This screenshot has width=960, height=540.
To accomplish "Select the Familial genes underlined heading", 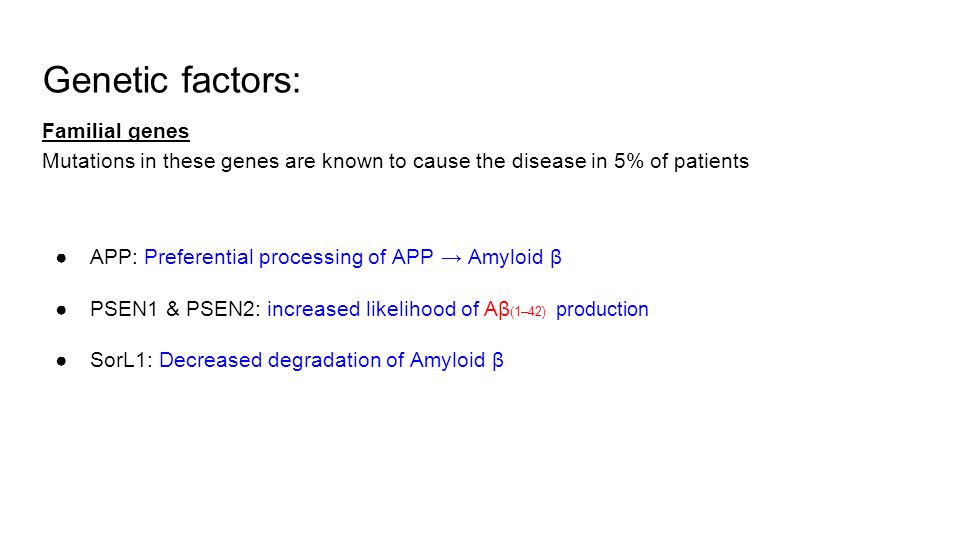I will point(116,131).
